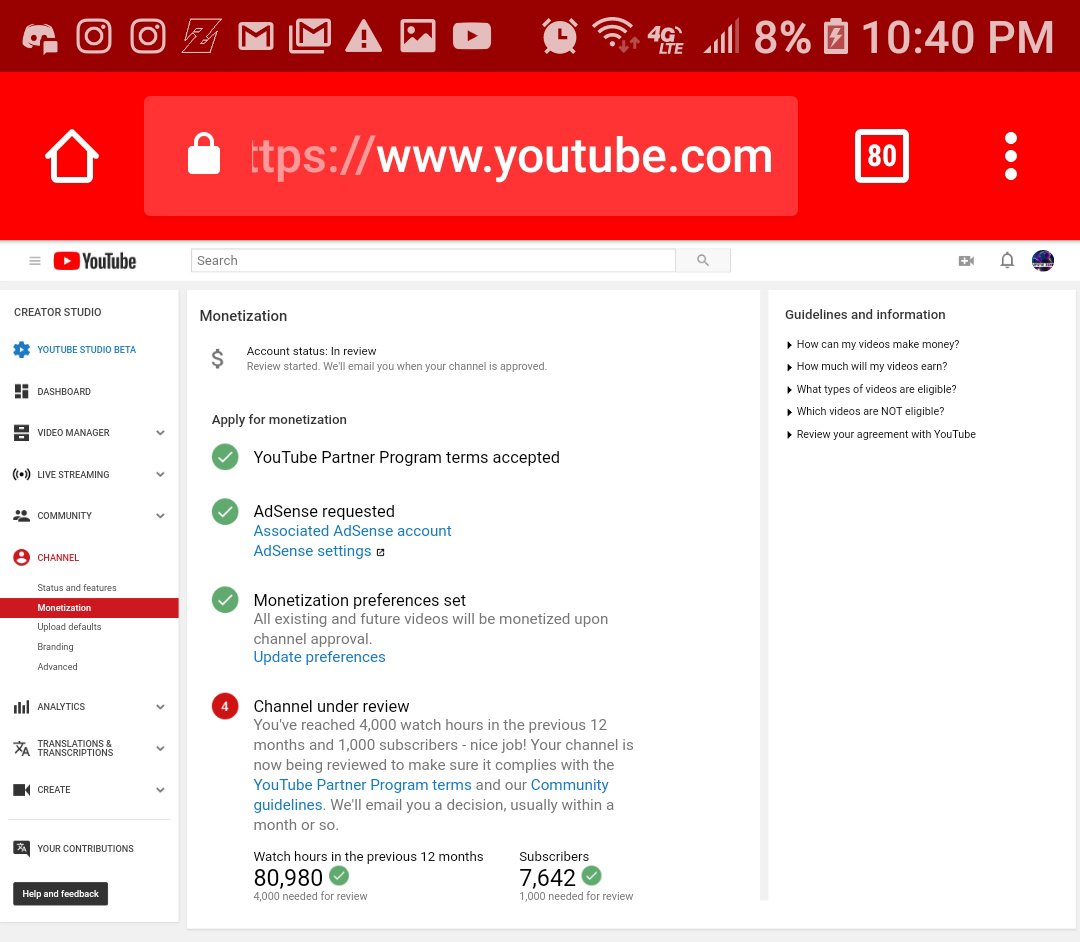Open YouTube Studio Beta
Image resolution: width=1080 pixels, height=942 pixels.
[x=87, y=350]
